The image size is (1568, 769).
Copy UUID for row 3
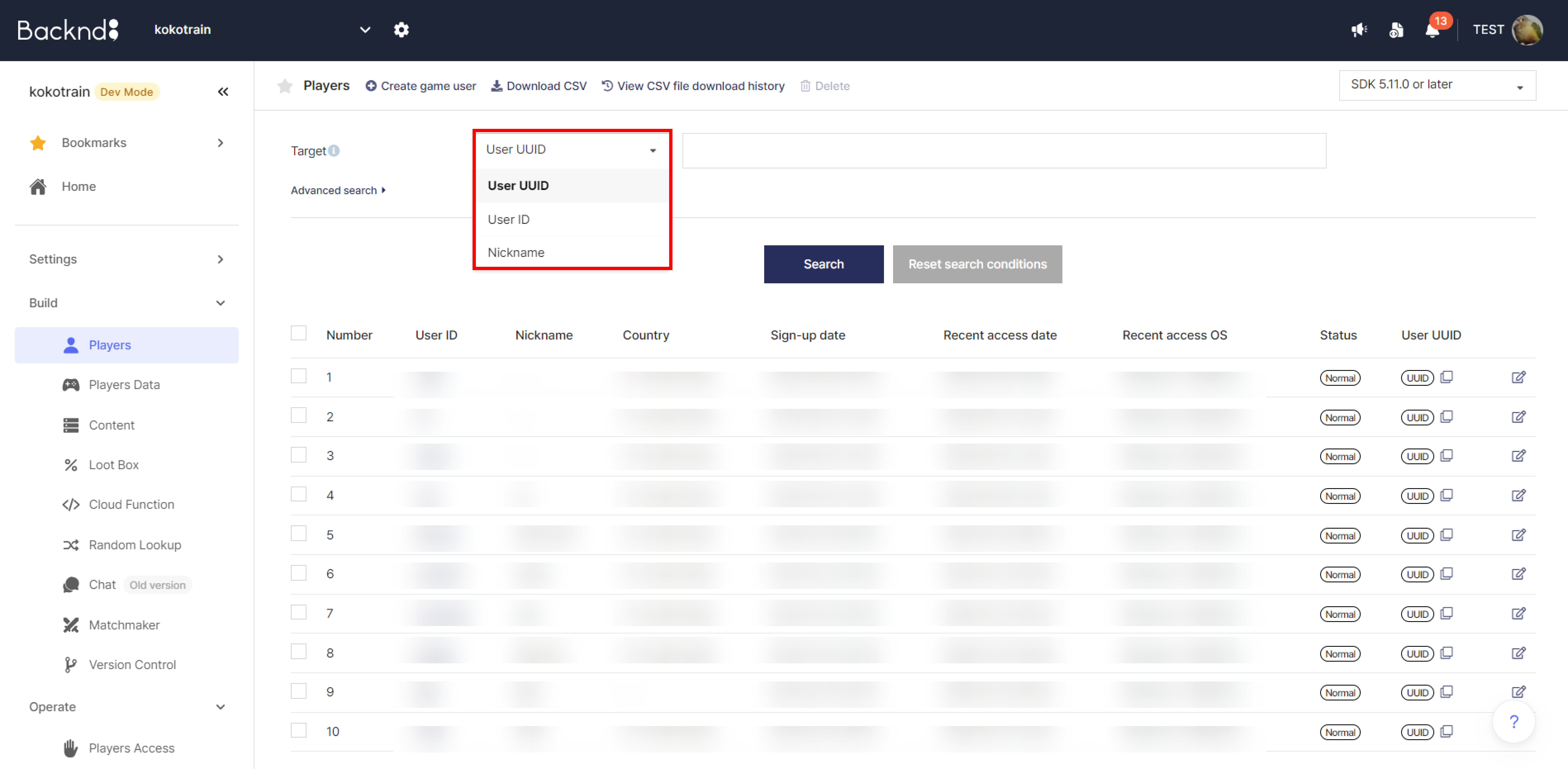[x=1447, y=456]
